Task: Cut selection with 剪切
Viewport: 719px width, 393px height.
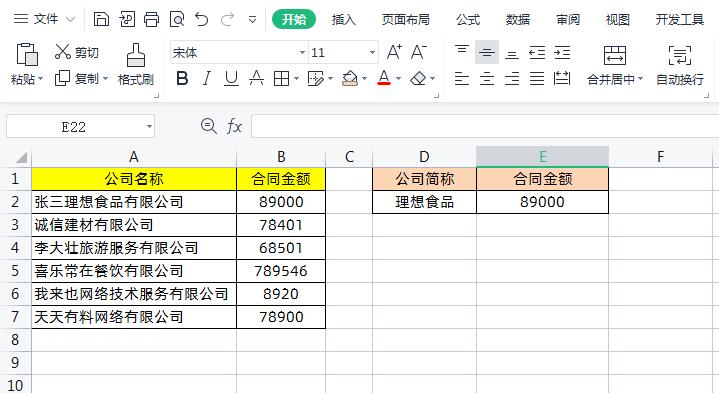Action: click(x=77, y=52)
